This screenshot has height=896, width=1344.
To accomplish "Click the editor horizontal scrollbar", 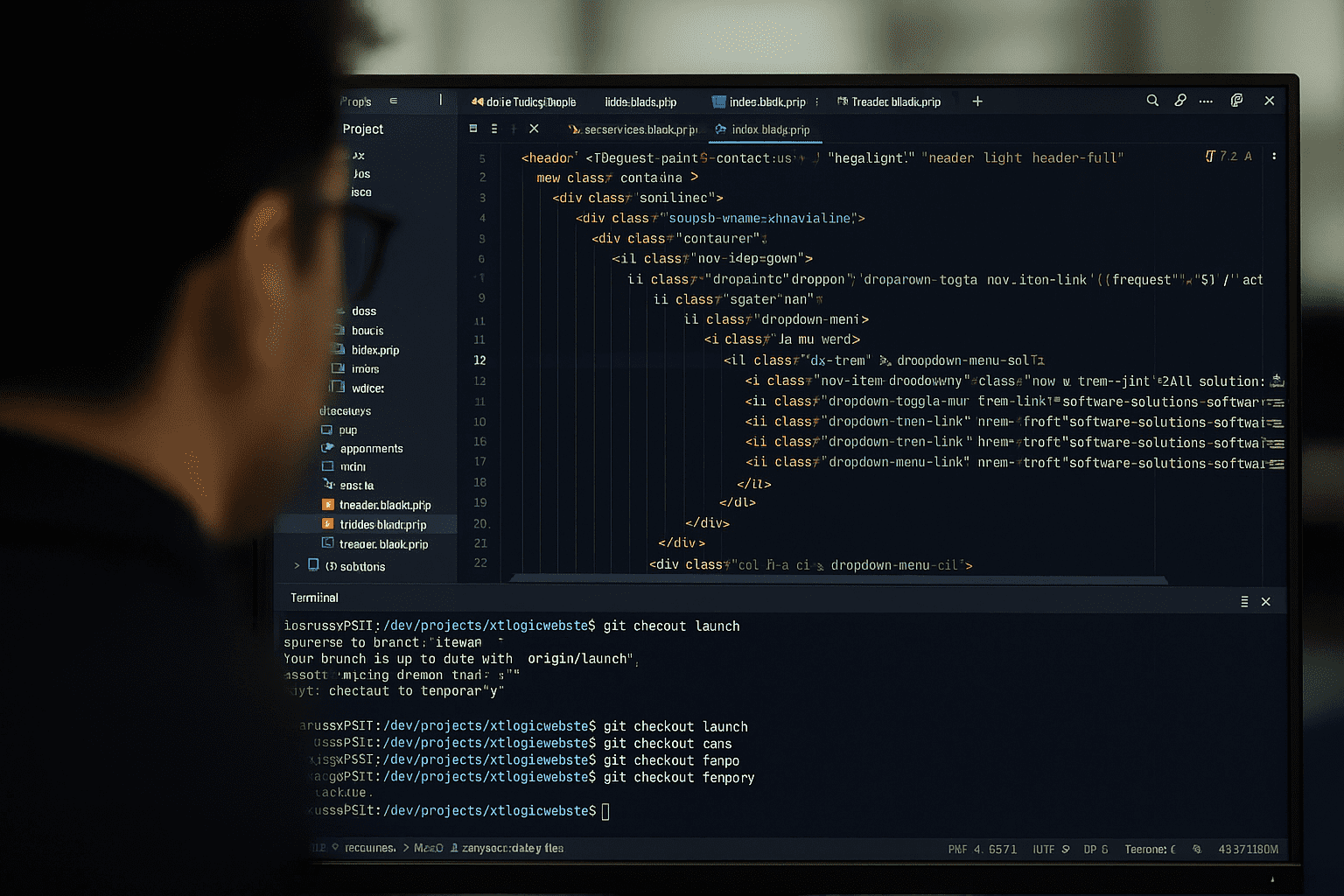I will coord(838,578).
